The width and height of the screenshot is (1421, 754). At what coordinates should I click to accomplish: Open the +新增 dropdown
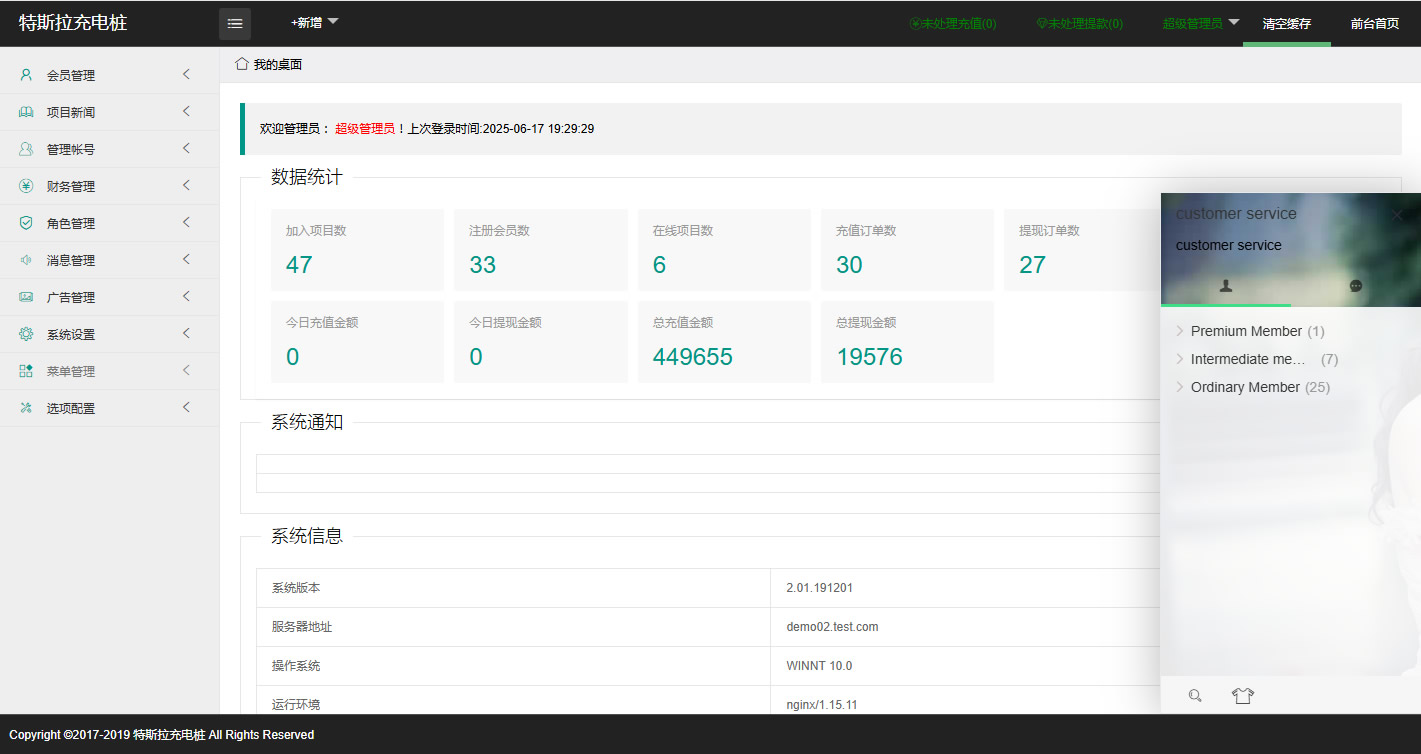tap(314, 22)
